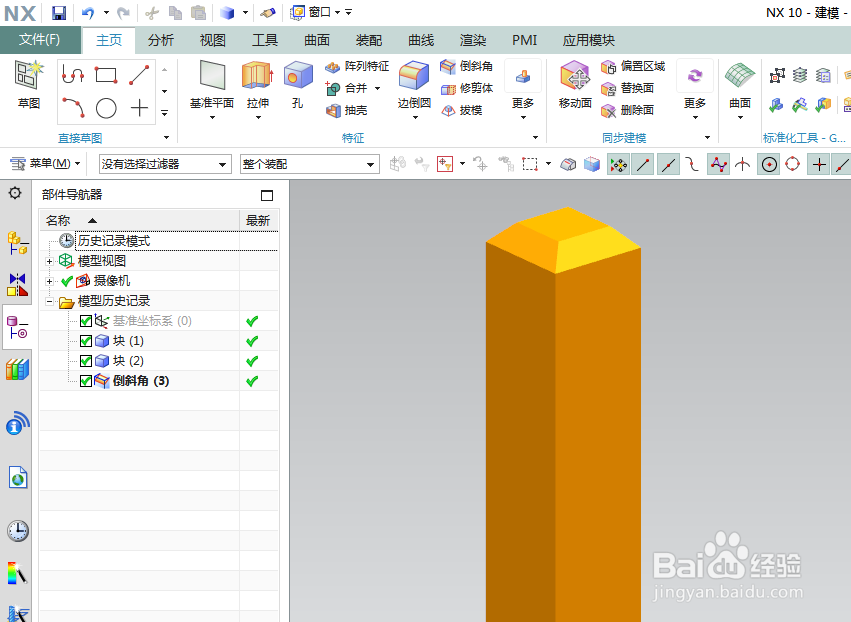Open the History clock sidebar icon
851x622 pixels.
coord(17,530)
